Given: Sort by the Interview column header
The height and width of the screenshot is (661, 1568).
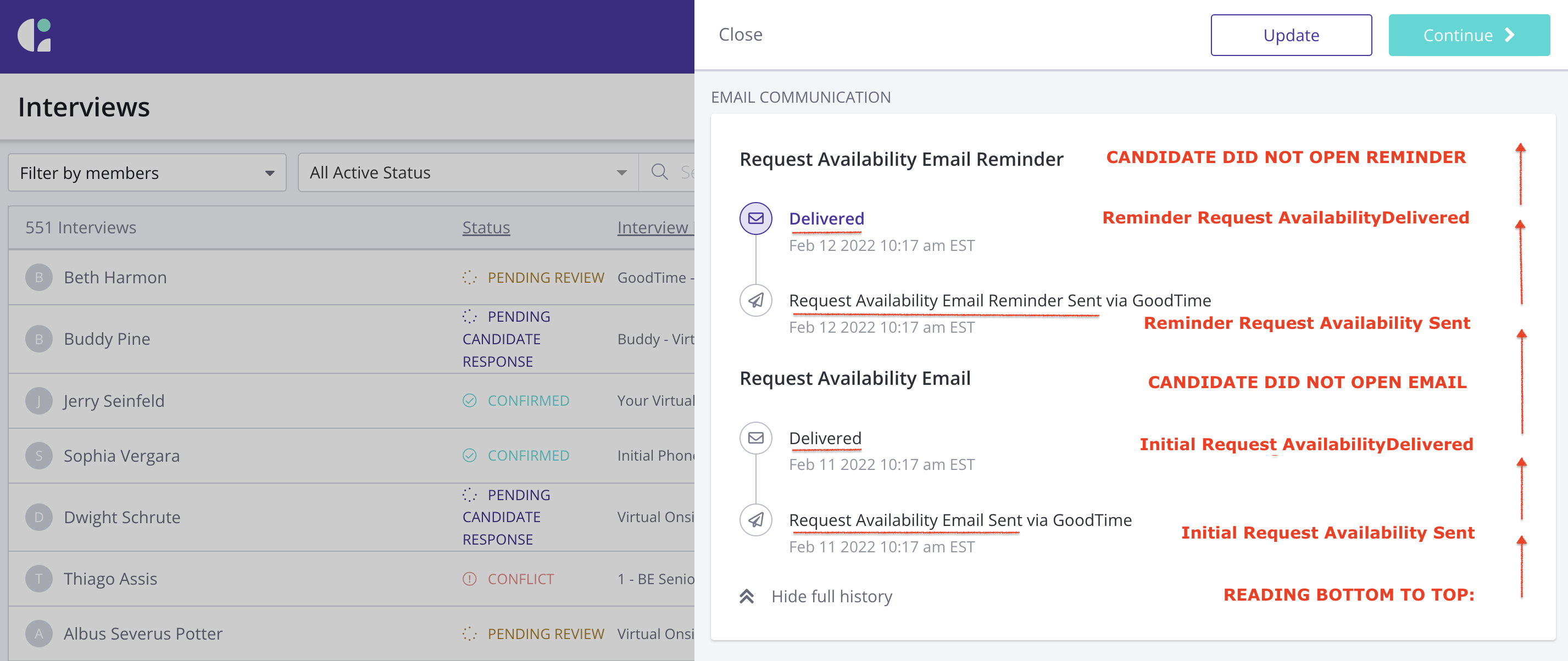Looking at the screenshot, I should click(x=653, y=227).
